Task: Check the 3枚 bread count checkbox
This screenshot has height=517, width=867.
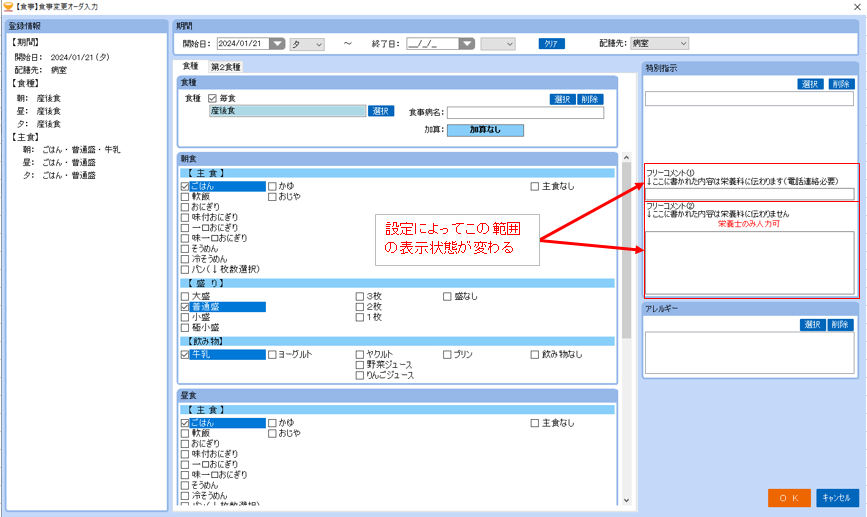Action: pyautogui.click(x=360, y=296)
